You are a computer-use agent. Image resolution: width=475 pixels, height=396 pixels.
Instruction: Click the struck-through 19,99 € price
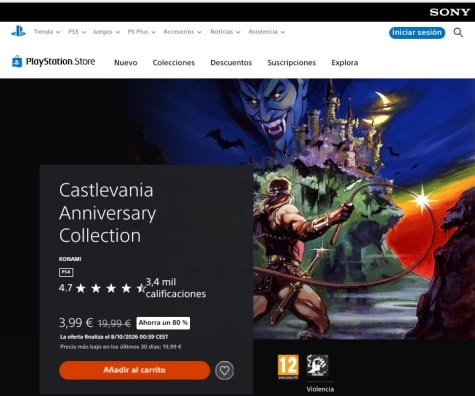114,323
